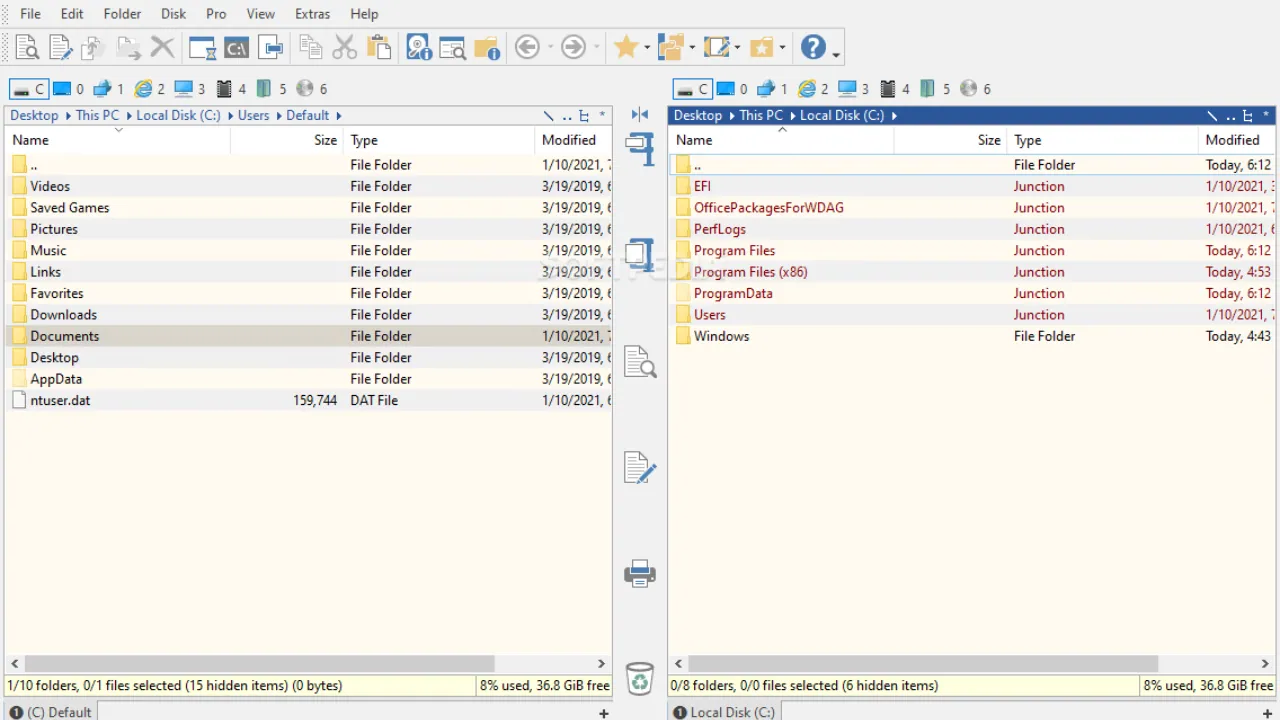Toggle folder tree icon in right pane header

[x=1248, y=116]
